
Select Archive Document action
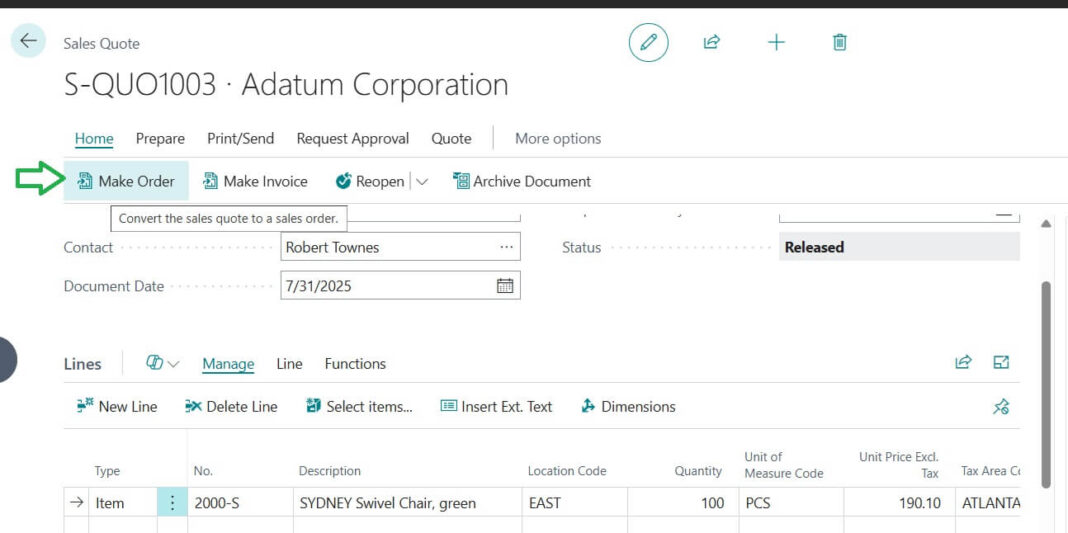[522, 182]
